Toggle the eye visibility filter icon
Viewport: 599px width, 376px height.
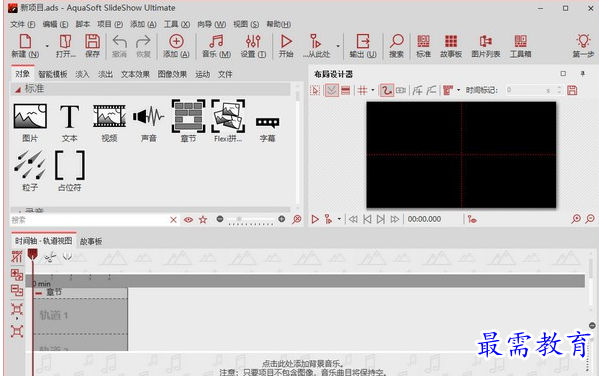[x=188, y=220]
